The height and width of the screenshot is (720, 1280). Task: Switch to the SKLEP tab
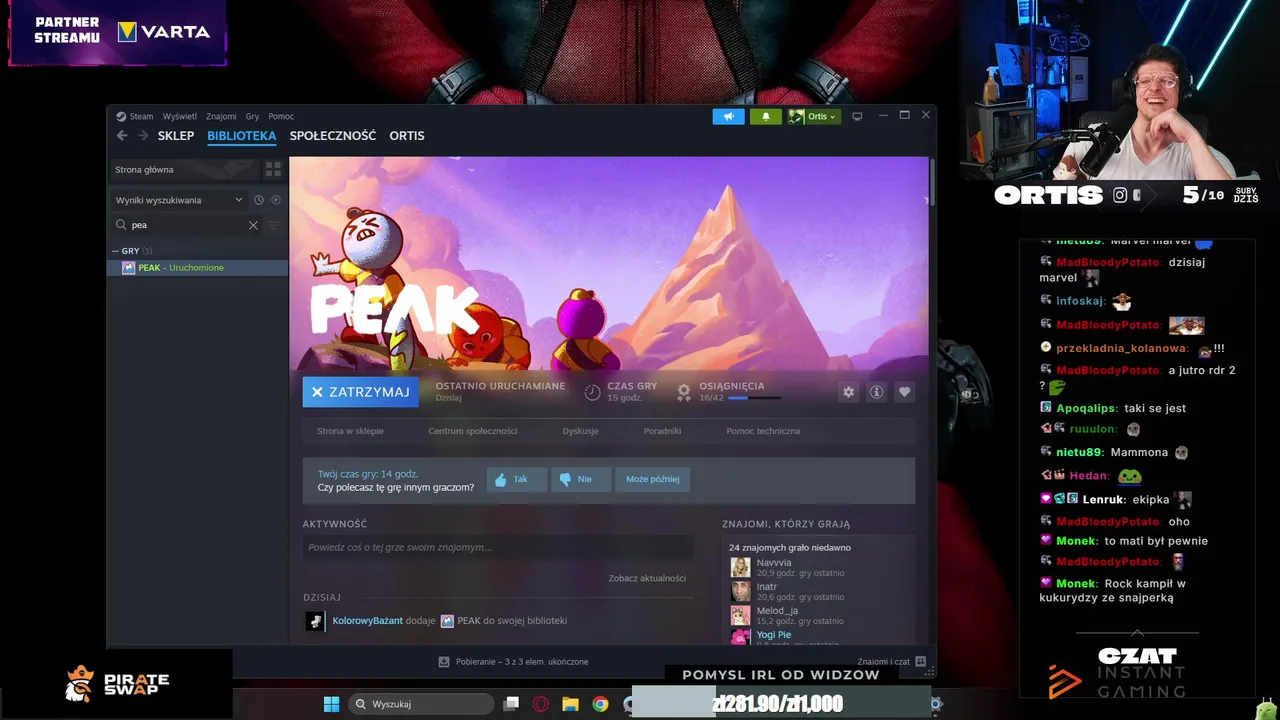pyautogui.click(x=176, y=136)
